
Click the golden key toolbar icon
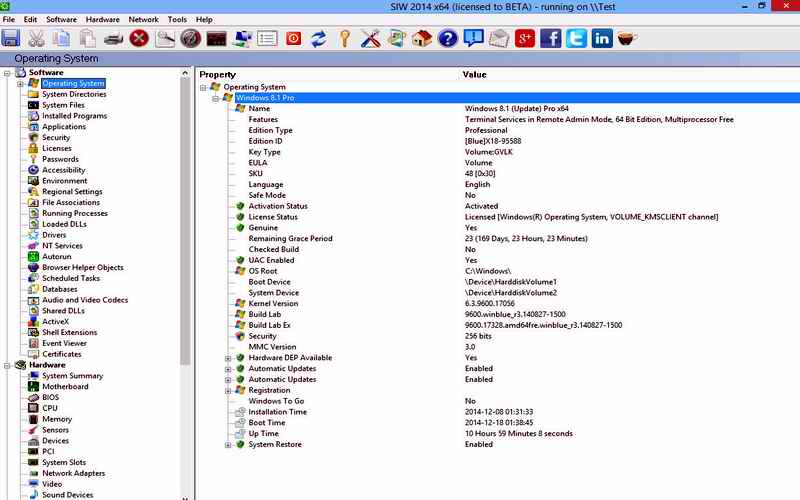pyautogui.click(x=345, y=39)
